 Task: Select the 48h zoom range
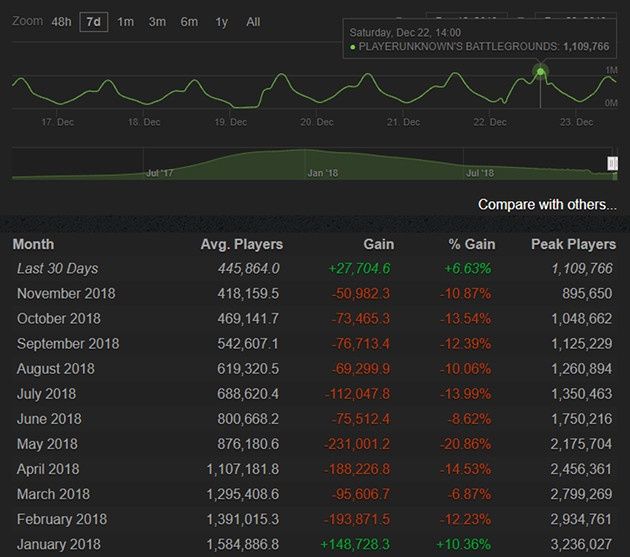61,22
